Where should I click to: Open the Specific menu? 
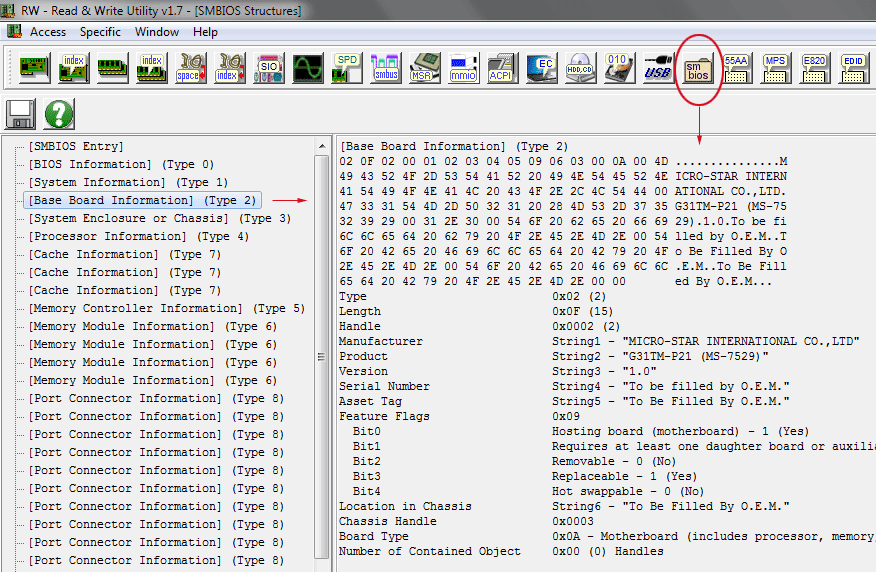point(100,32)
